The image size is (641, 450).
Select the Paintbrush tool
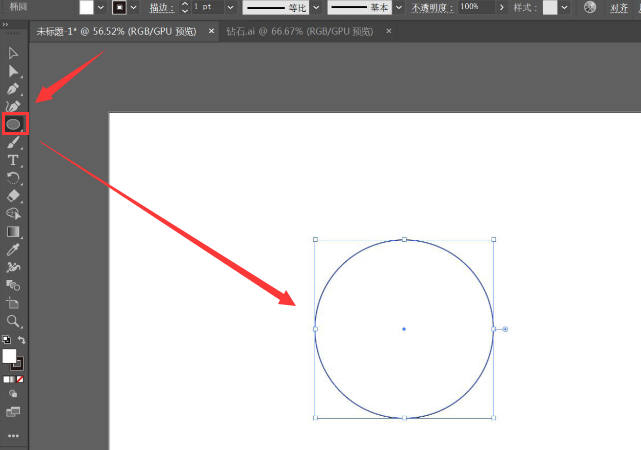pyautogui.click(x=14, y=142)
